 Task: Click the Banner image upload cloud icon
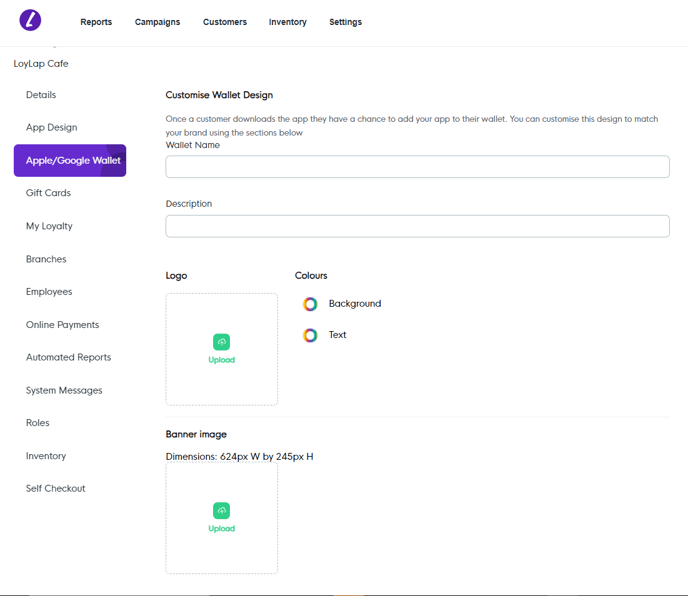point(222,510)
